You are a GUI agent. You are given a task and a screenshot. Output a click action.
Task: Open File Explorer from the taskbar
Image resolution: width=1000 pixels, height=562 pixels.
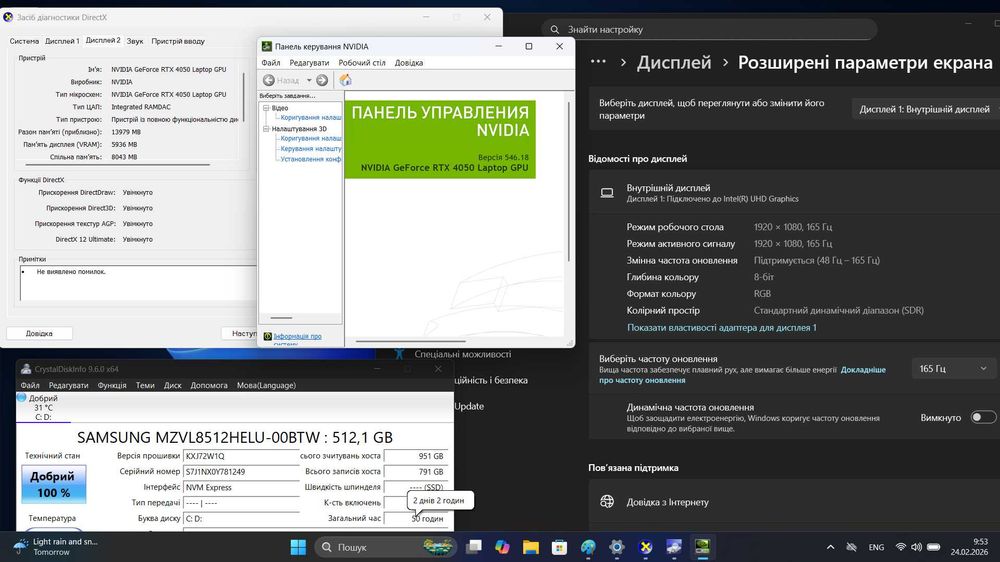pyautogui.click(x=531, y=547)
